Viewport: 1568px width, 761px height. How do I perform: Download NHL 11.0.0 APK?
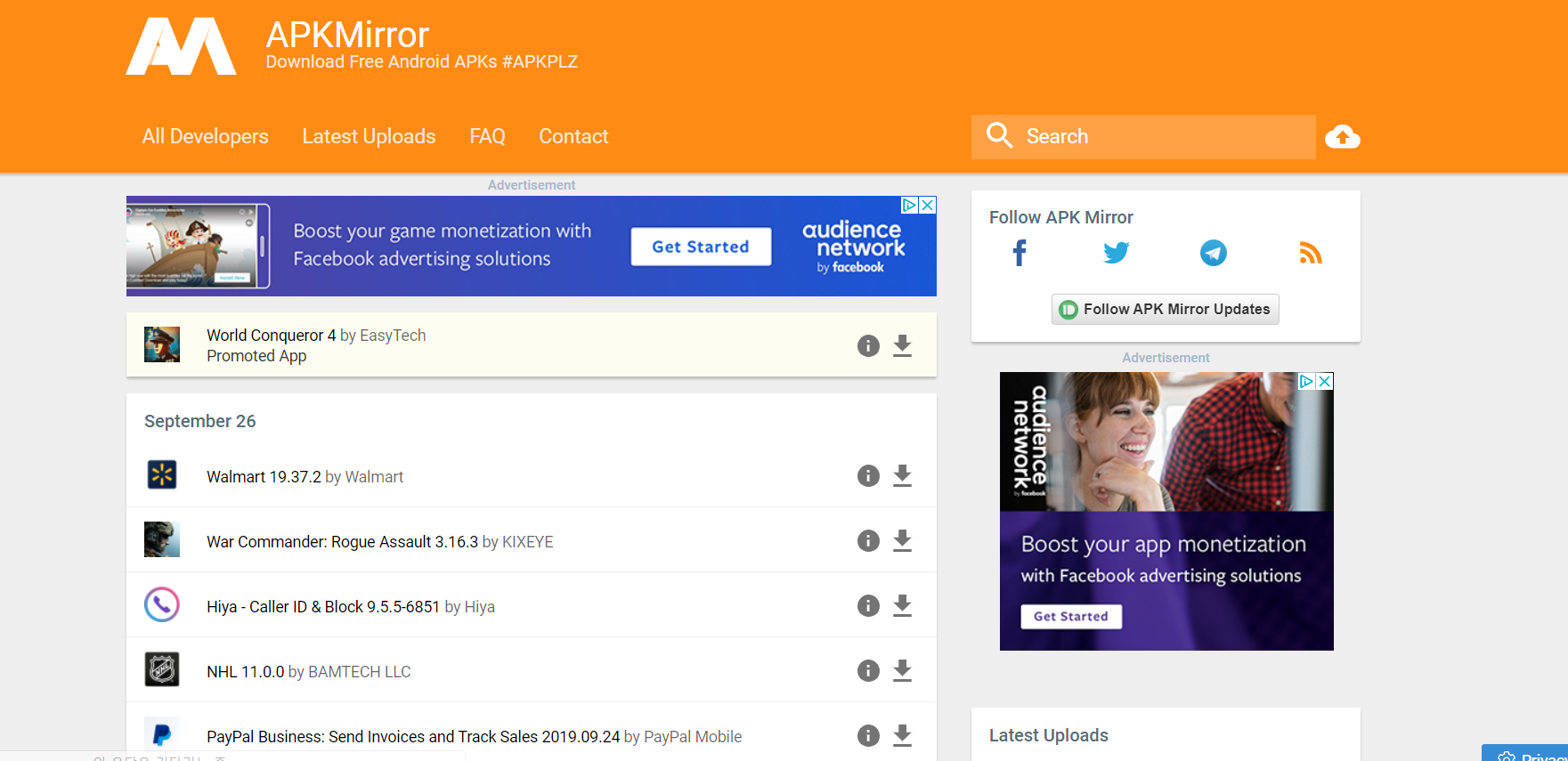(x=902, y=670)
